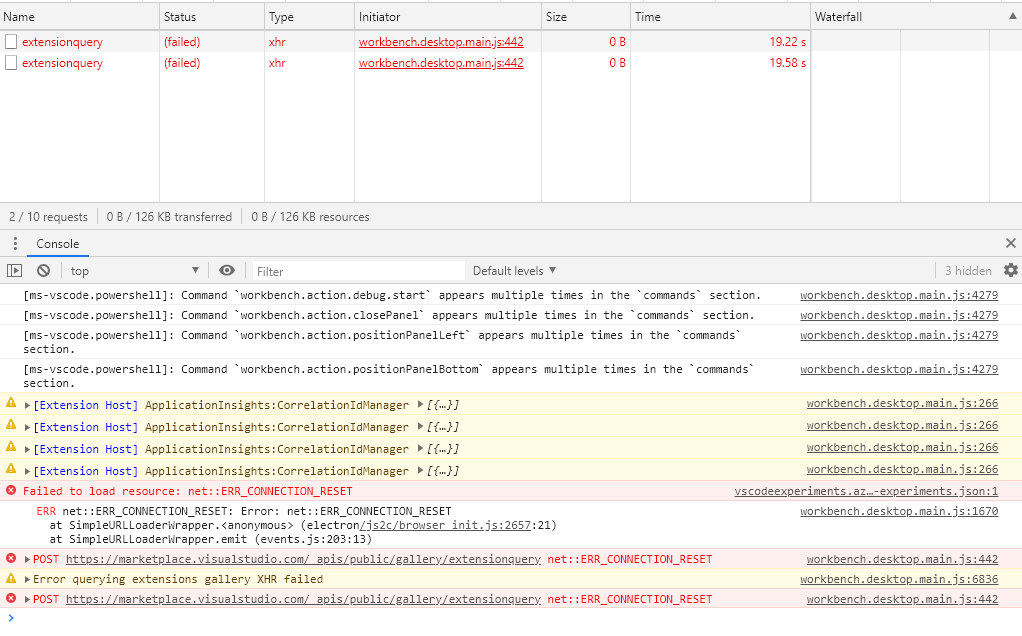This screenshot has width=1022, height=636.
Task: Click the 0 B / 126 KB transferred summary
Action: (x=169, y=217)
